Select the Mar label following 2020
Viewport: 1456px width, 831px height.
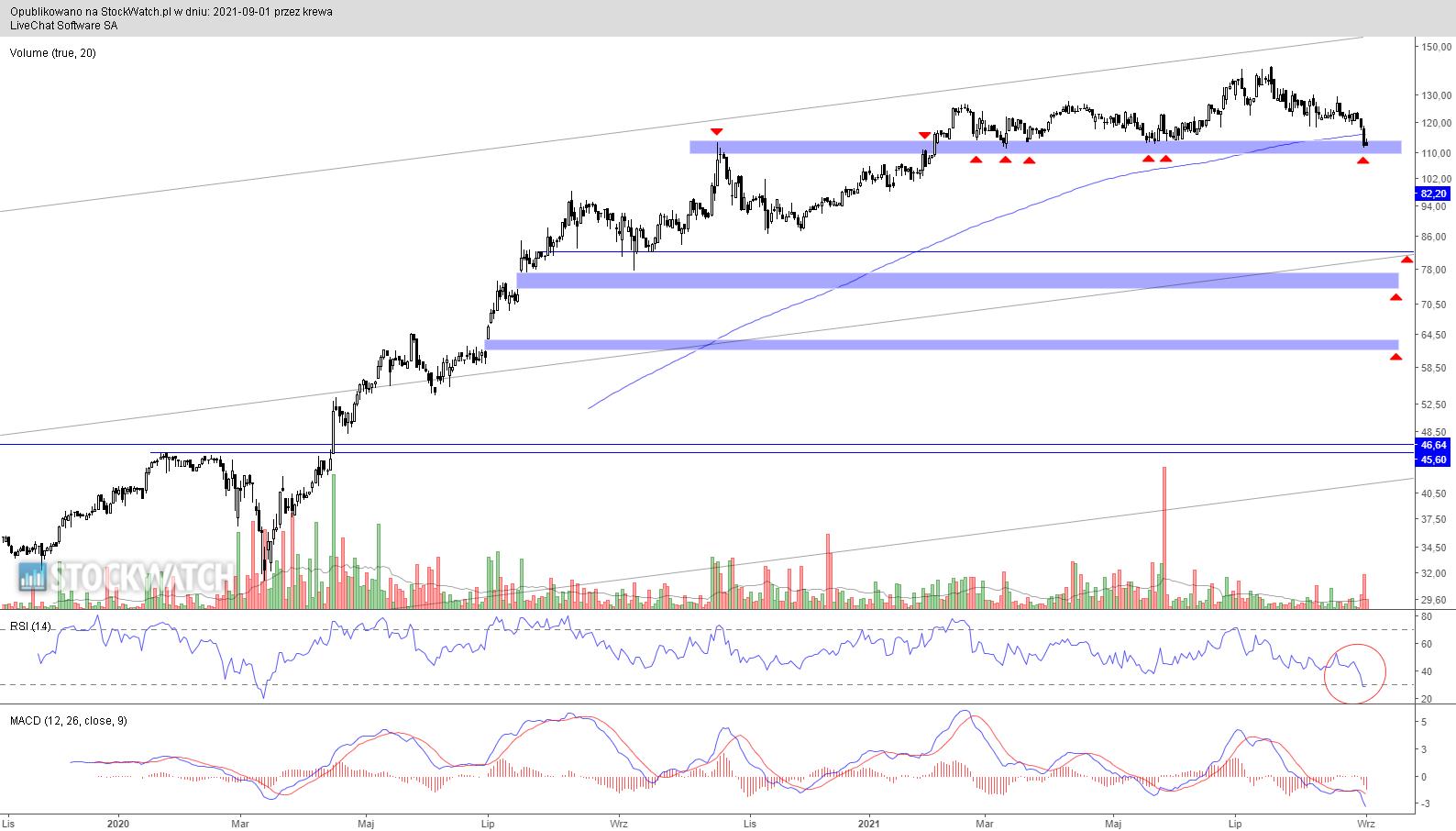coord(240,824)
